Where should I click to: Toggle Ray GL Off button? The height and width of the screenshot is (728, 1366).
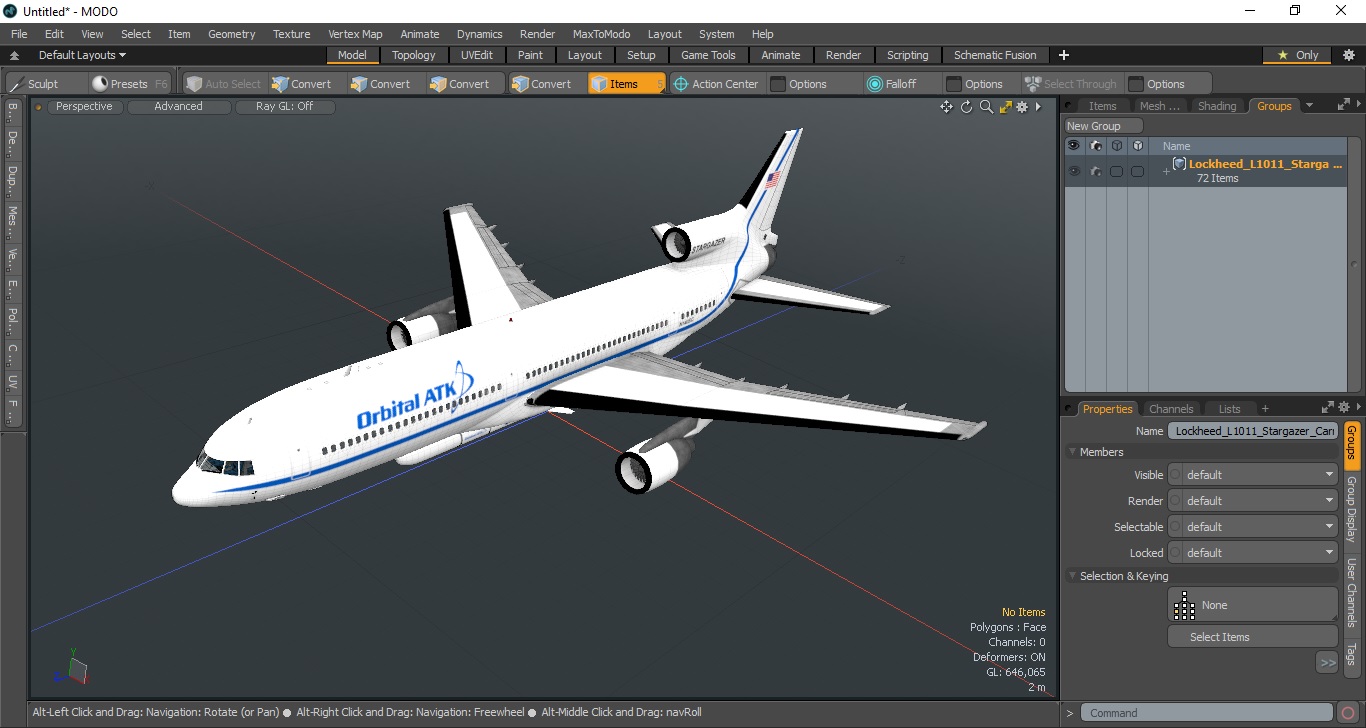click(284, 106)
